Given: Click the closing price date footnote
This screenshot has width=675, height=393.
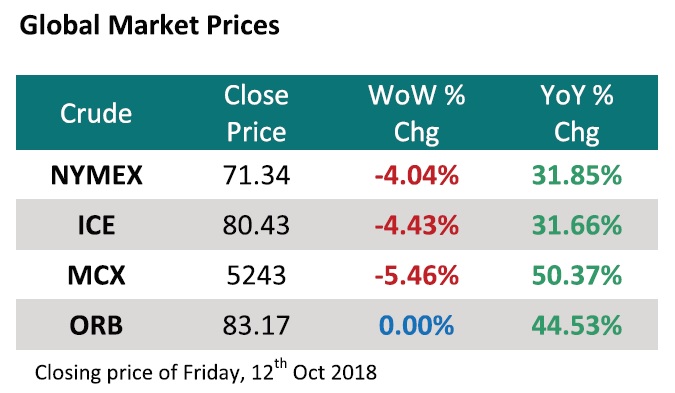Looking at the screenshot, I should pos(206,371).
